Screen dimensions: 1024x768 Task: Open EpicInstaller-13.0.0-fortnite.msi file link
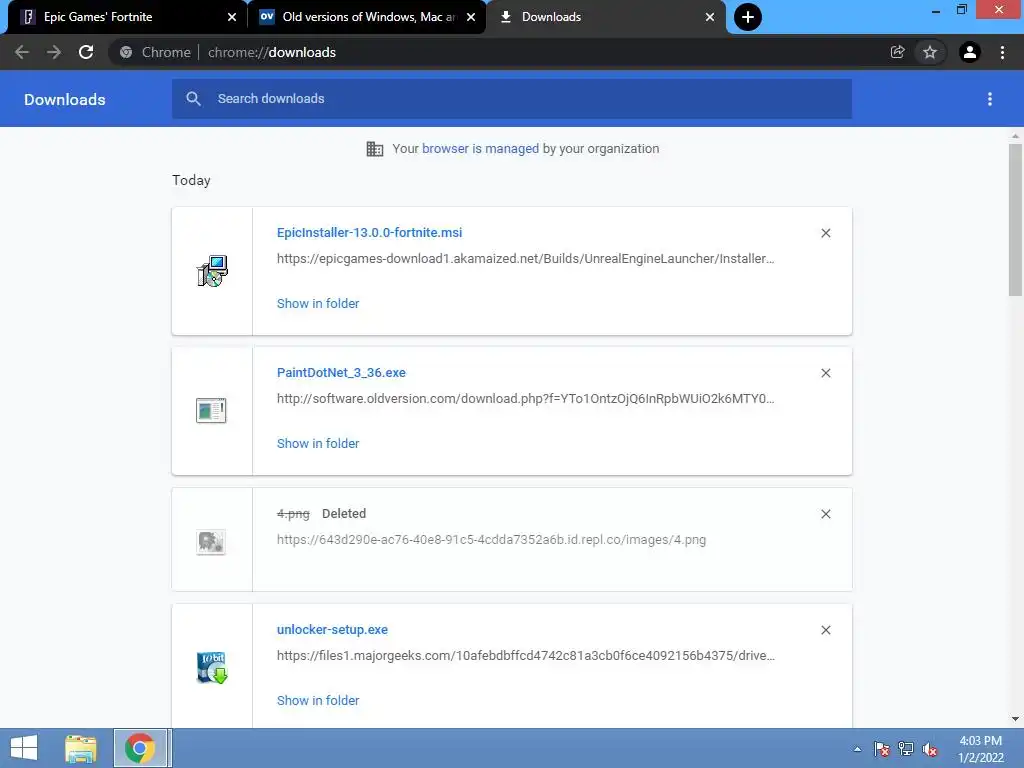pyautogui.click(x=369, y=232)
